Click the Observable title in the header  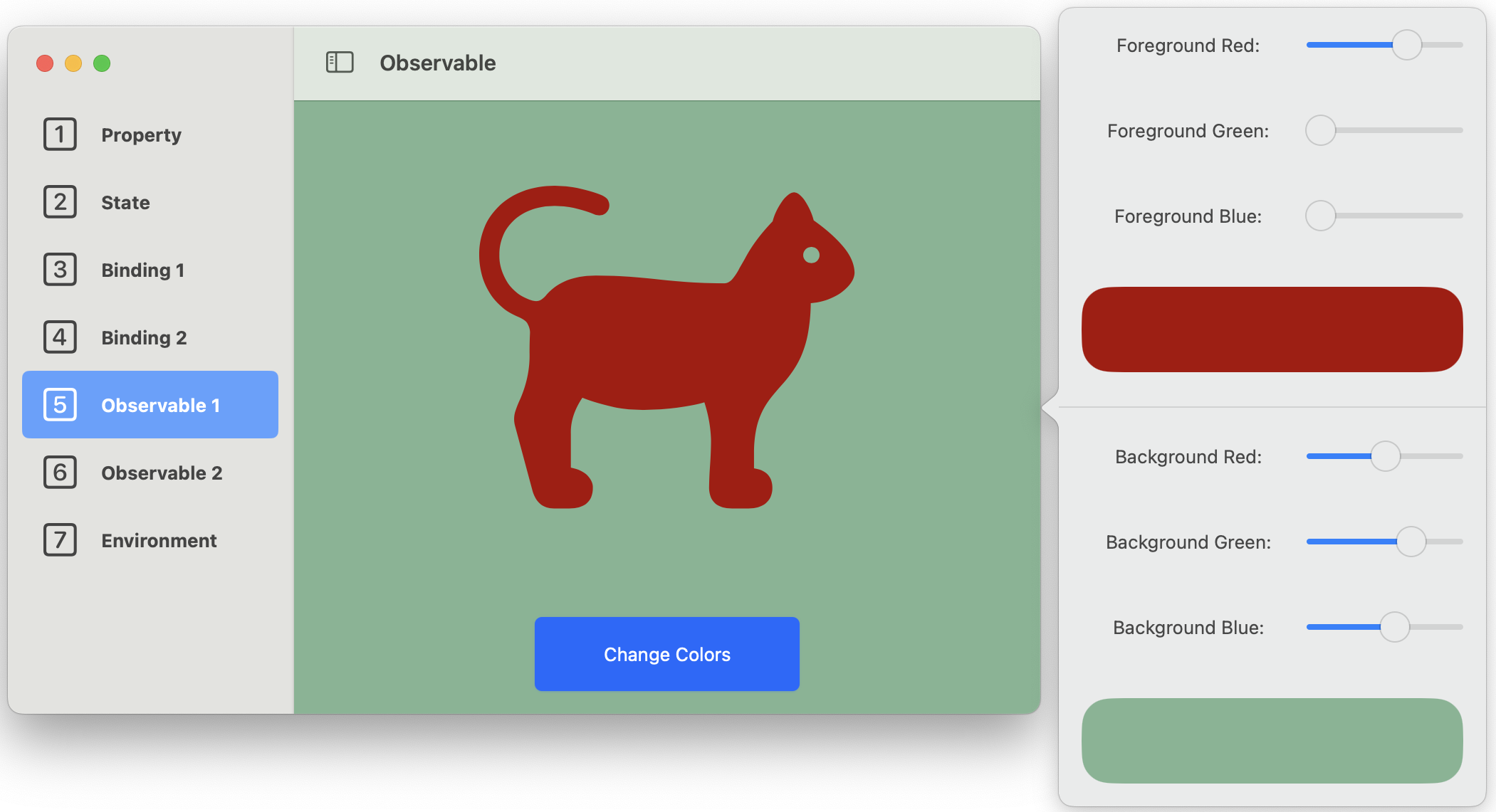click(x=437, y=63)
